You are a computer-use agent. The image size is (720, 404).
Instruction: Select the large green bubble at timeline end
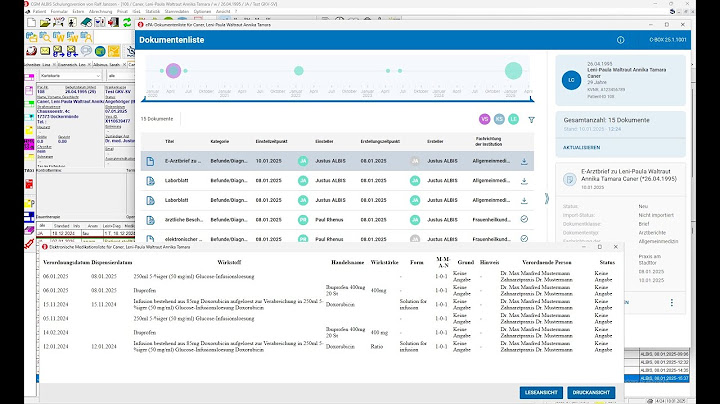(513, 71)
